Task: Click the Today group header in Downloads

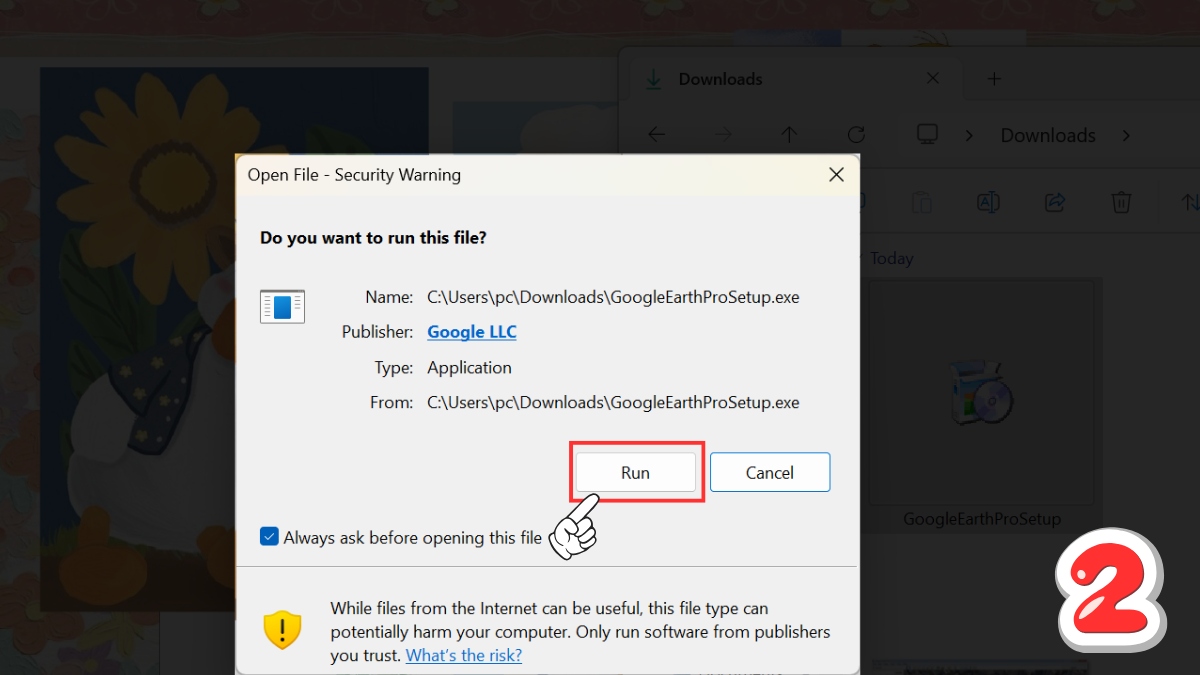Action: tap(892, 259)
